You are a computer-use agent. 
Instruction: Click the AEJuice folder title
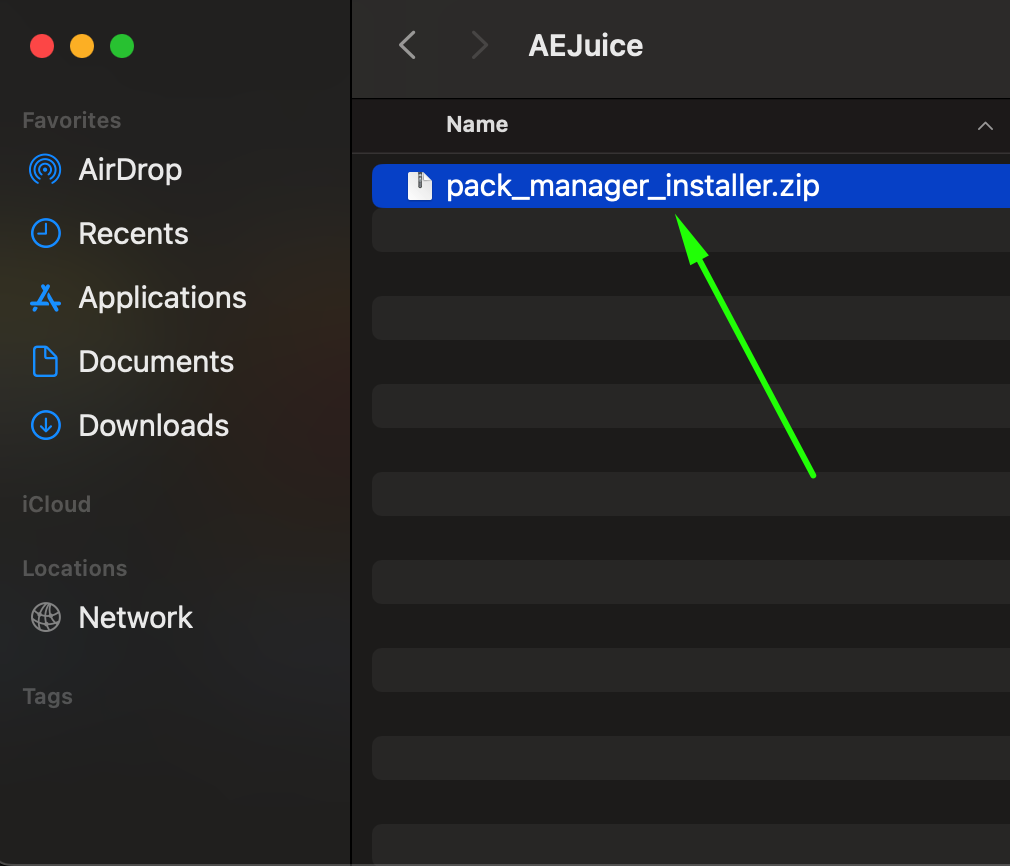coord(585,45)
